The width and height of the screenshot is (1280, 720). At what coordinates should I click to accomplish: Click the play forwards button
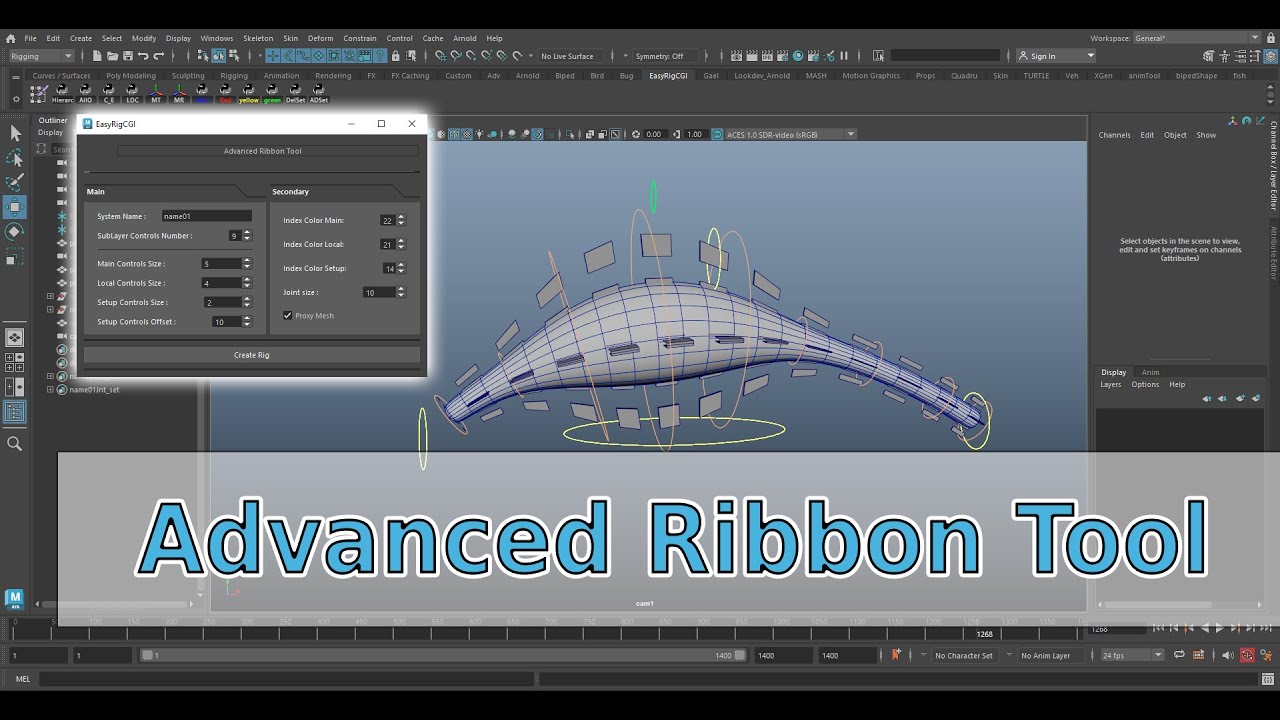coord(1220,628)
